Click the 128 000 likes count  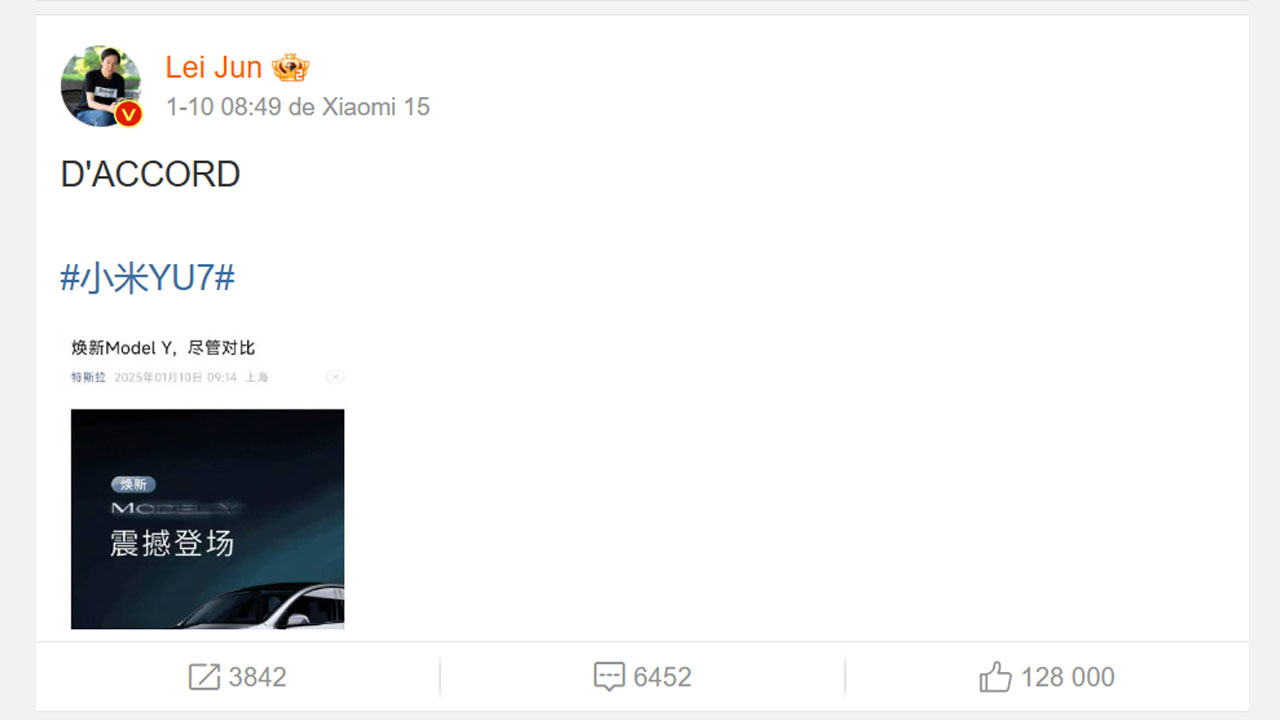pyautogui.click(x=1068, y=677)
